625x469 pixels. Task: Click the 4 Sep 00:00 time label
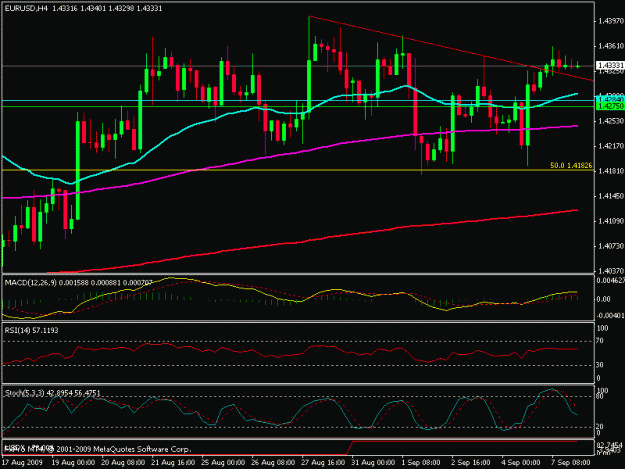coord(521,463)
